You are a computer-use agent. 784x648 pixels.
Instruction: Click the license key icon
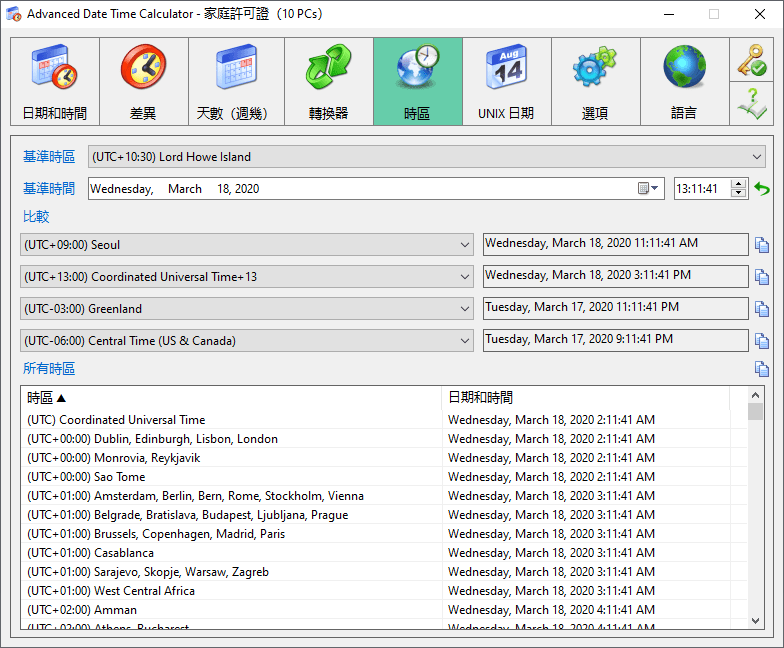(x=752, y=60)
